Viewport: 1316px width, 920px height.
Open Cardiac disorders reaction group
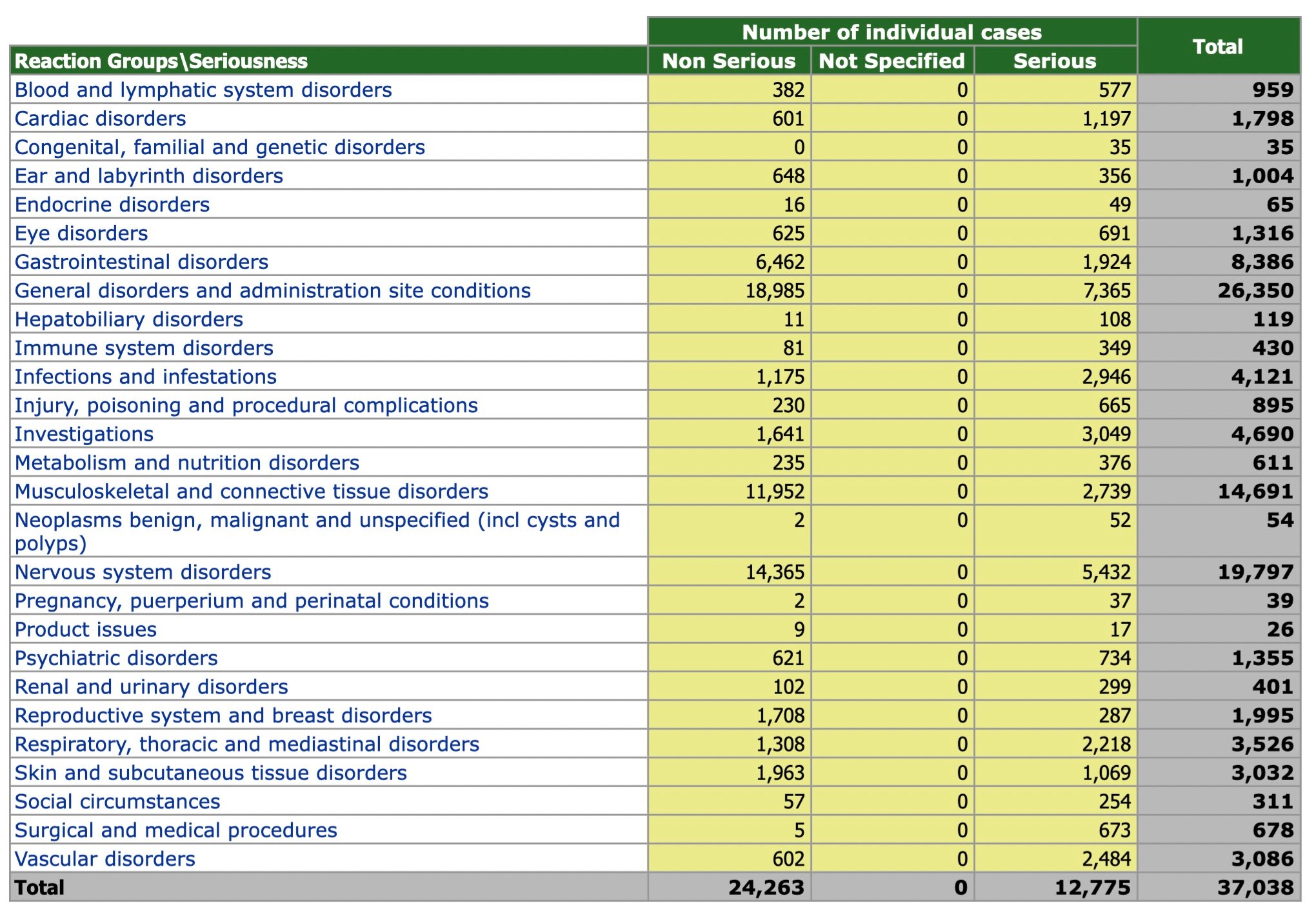point(100,119)
